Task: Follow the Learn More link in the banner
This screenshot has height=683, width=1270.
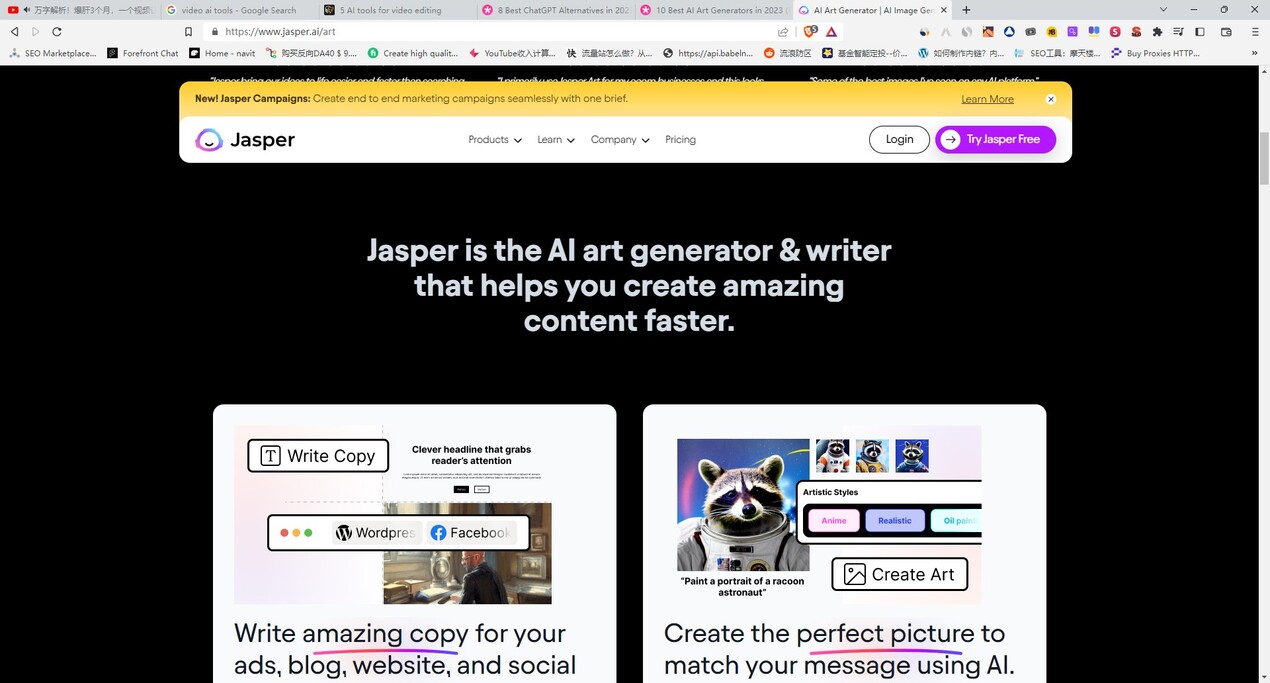Action: [987, 99]
